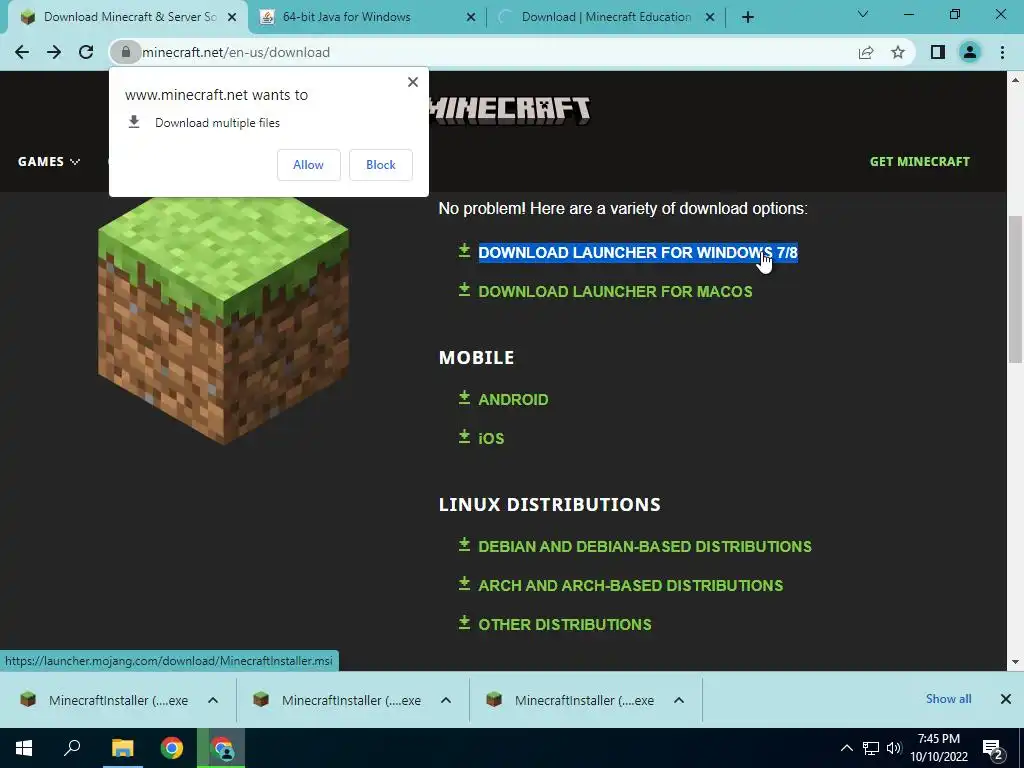Open File Explorer from taskbar
The width and height of the screenshot is (1024, 768).
122,748
